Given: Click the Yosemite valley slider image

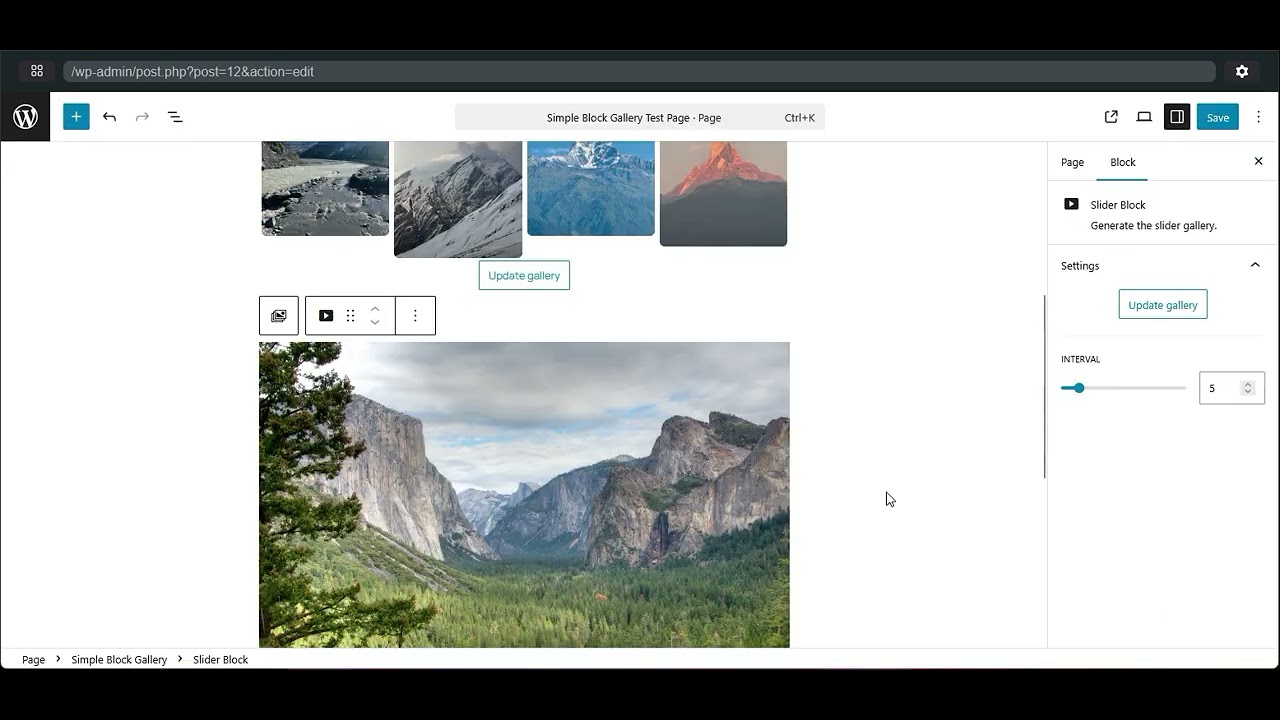Looking at the screenshot, I should (x=524, y=495).
